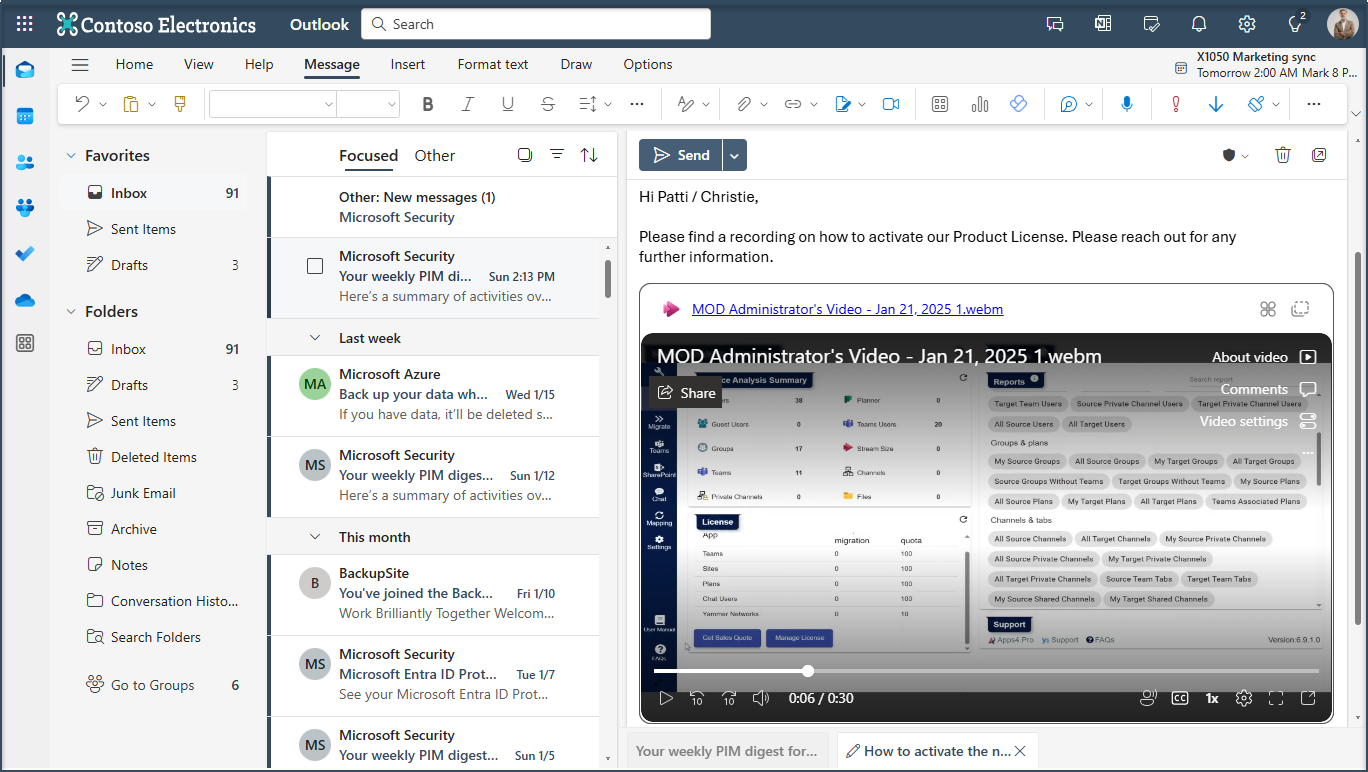Open the Insert ribbon tab

pos(407,65)
